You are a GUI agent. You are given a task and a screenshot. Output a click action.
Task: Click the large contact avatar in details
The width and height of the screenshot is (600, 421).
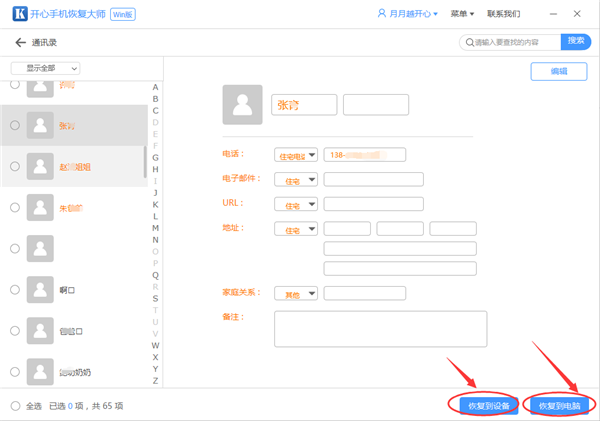point(243,105)
